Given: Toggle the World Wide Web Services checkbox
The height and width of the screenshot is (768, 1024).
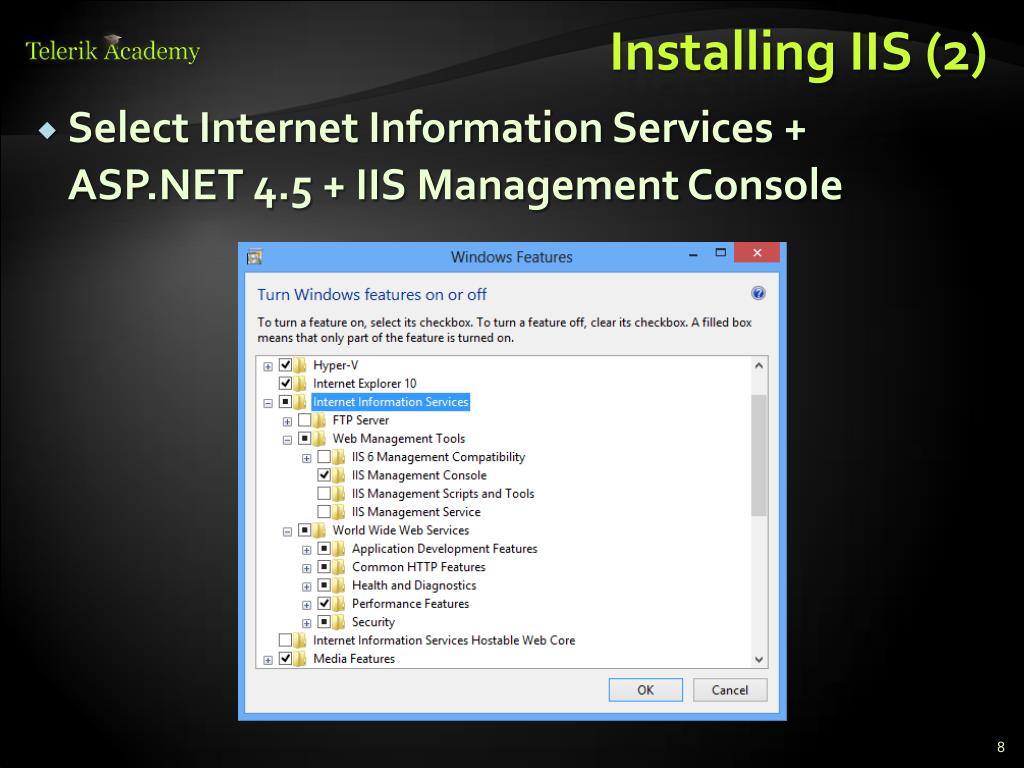Looking at the screenshot, I should pyautogui.click(x=304, y=529).
